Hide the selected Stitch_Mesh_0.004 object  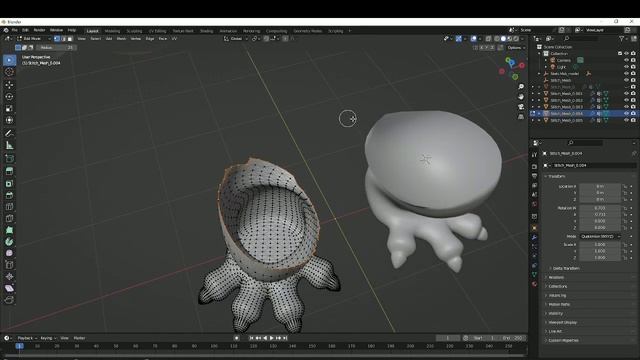point(627,113)
